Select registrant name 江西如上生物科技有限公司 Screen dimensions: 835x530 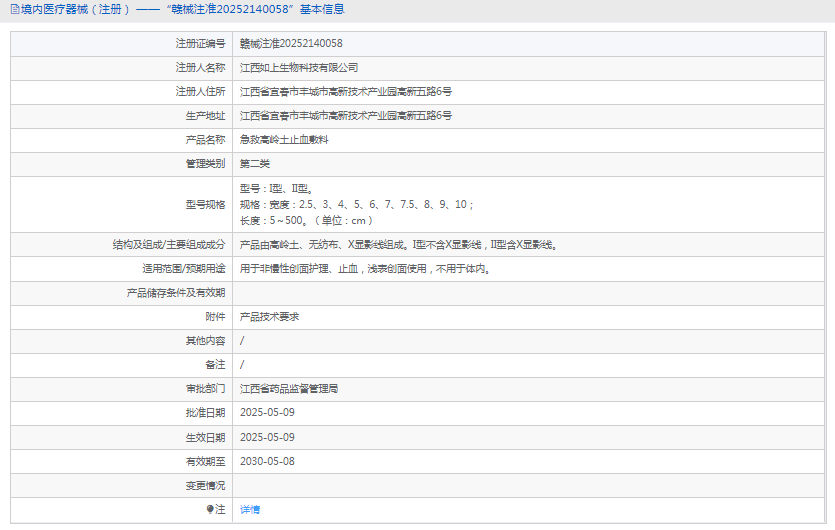(299, 68)
